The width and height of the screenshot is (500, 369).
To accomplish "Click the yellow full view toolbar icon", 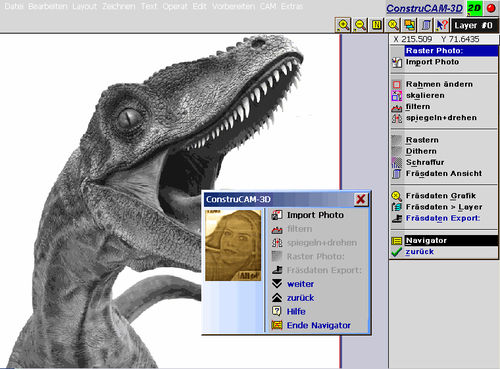I will (x=377, y=25).
